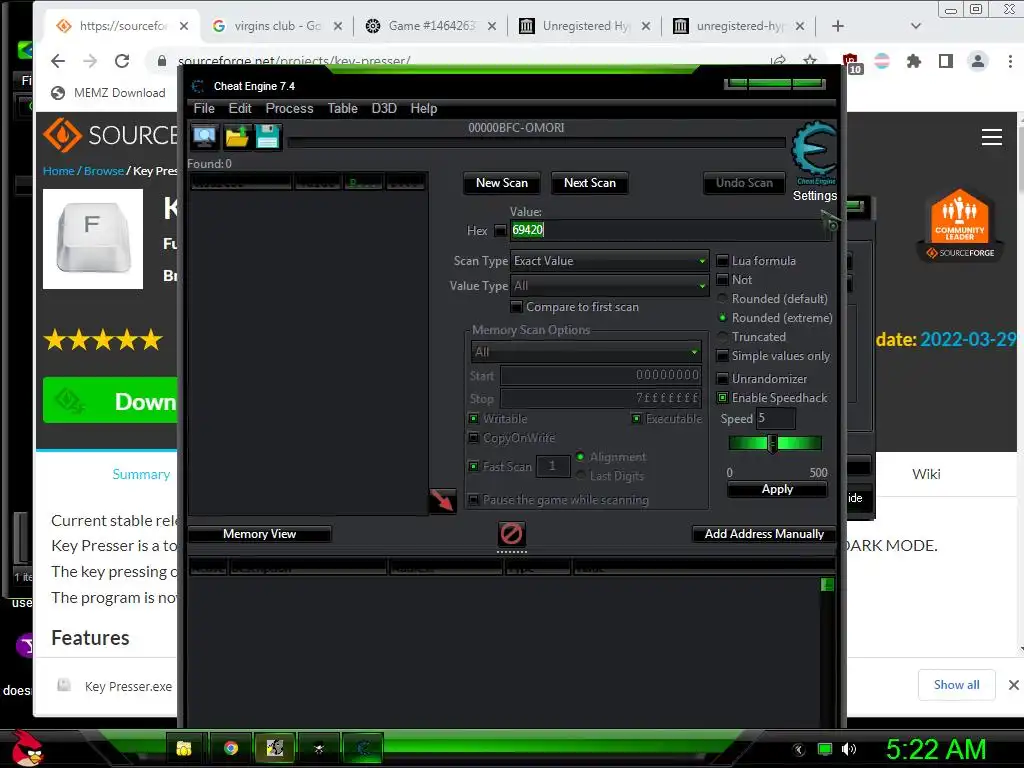Click the Speed input field

pos(776,418)
